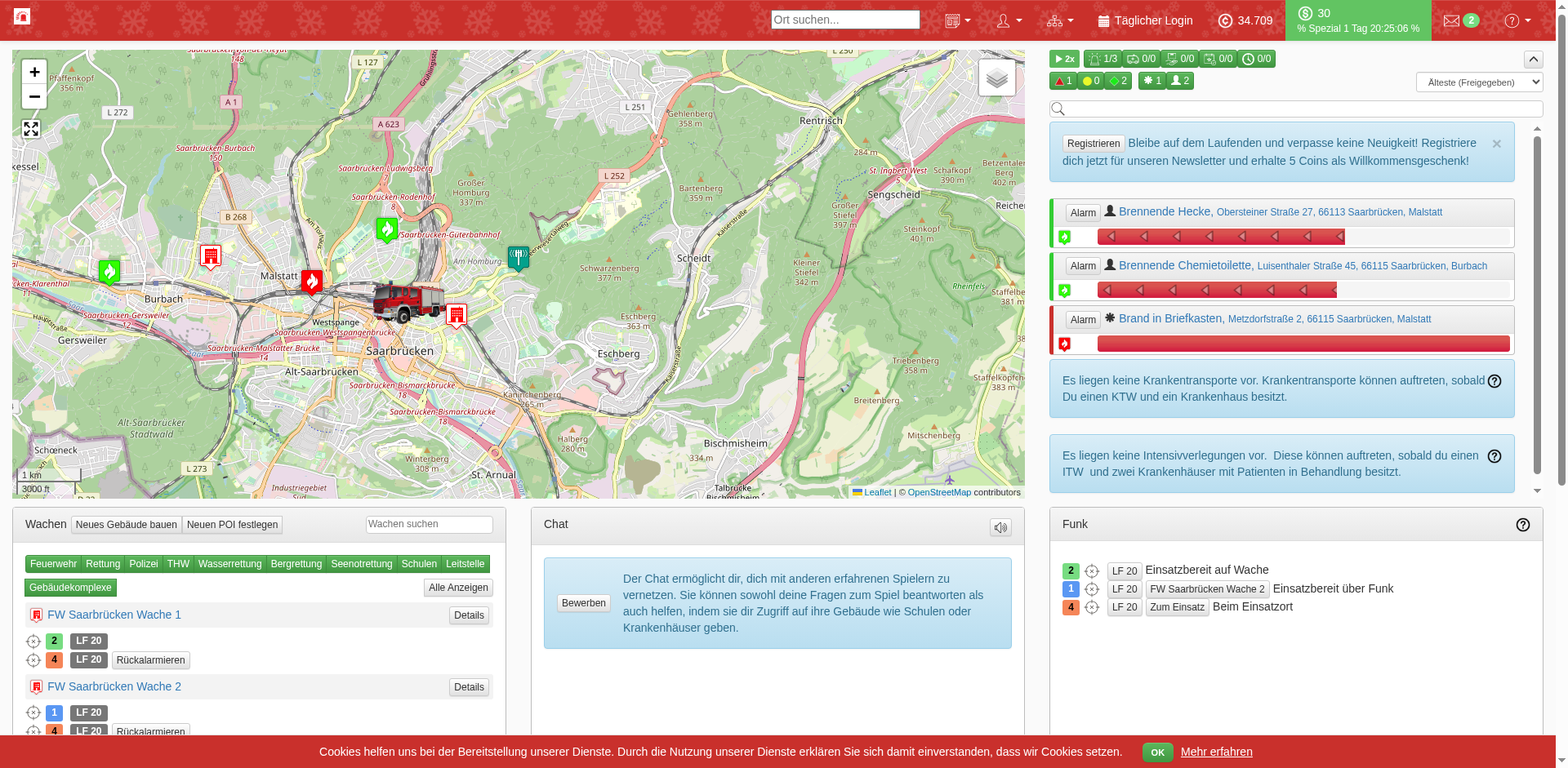The width and height of the screenshot is (1568, 768).
Task: Mute chat sound with speaker icon
Action: point(1000,528)
